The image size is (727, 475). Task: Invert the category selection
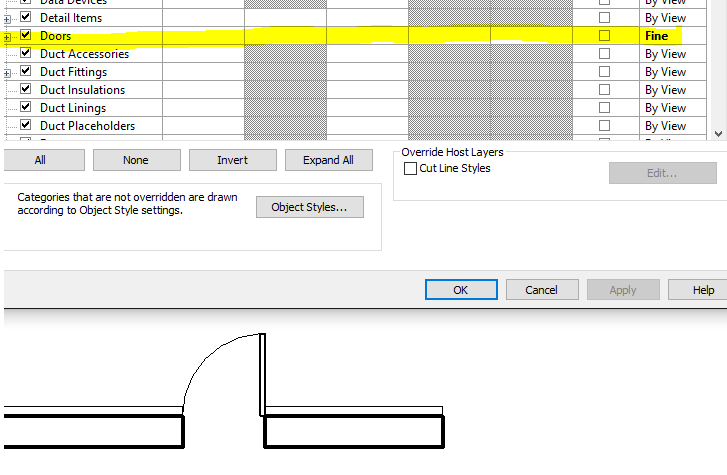[x=232, y=160]
